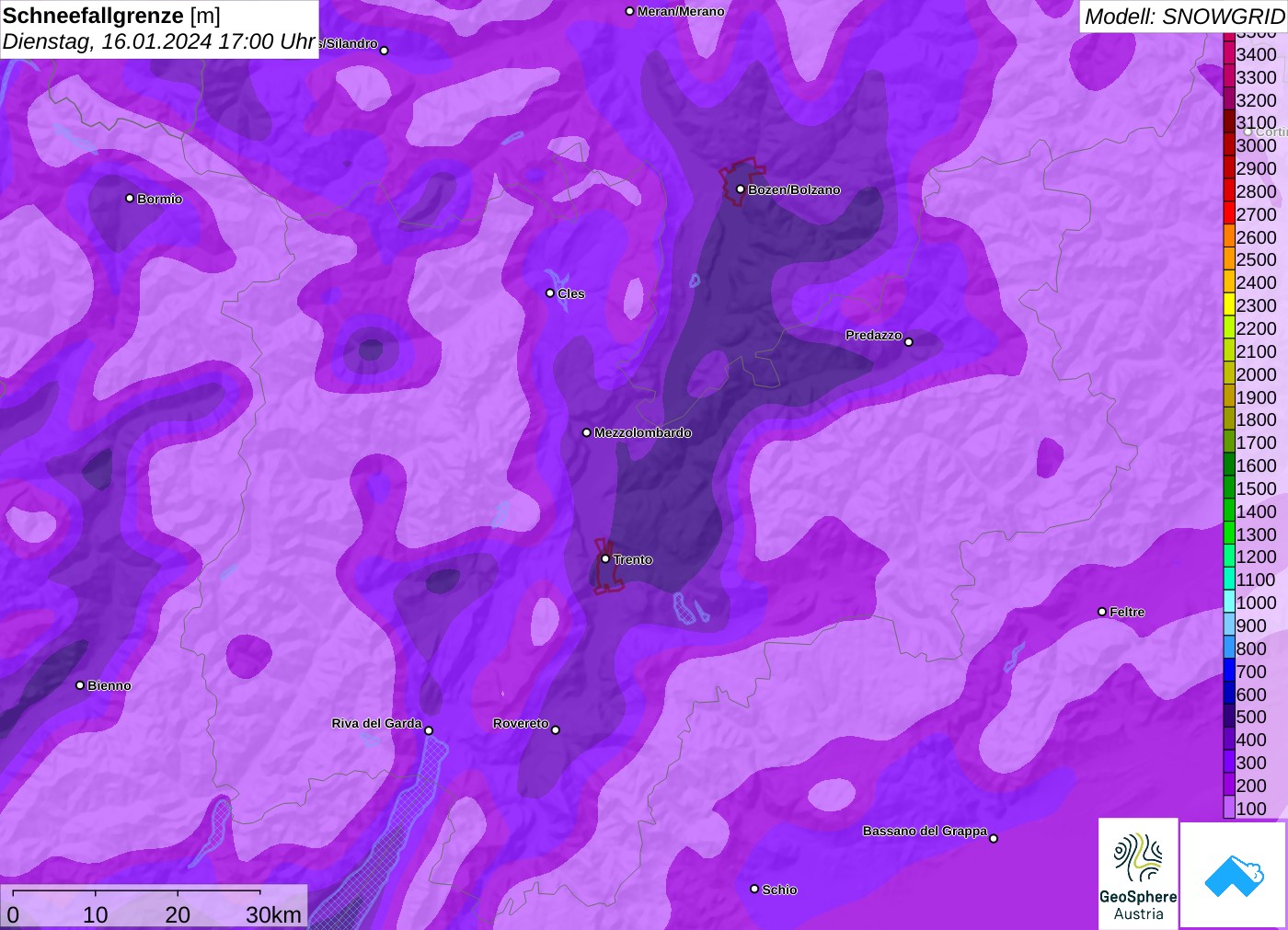1288x930 pixels.
Task: Click the Schio location marker
Action: 754,890
